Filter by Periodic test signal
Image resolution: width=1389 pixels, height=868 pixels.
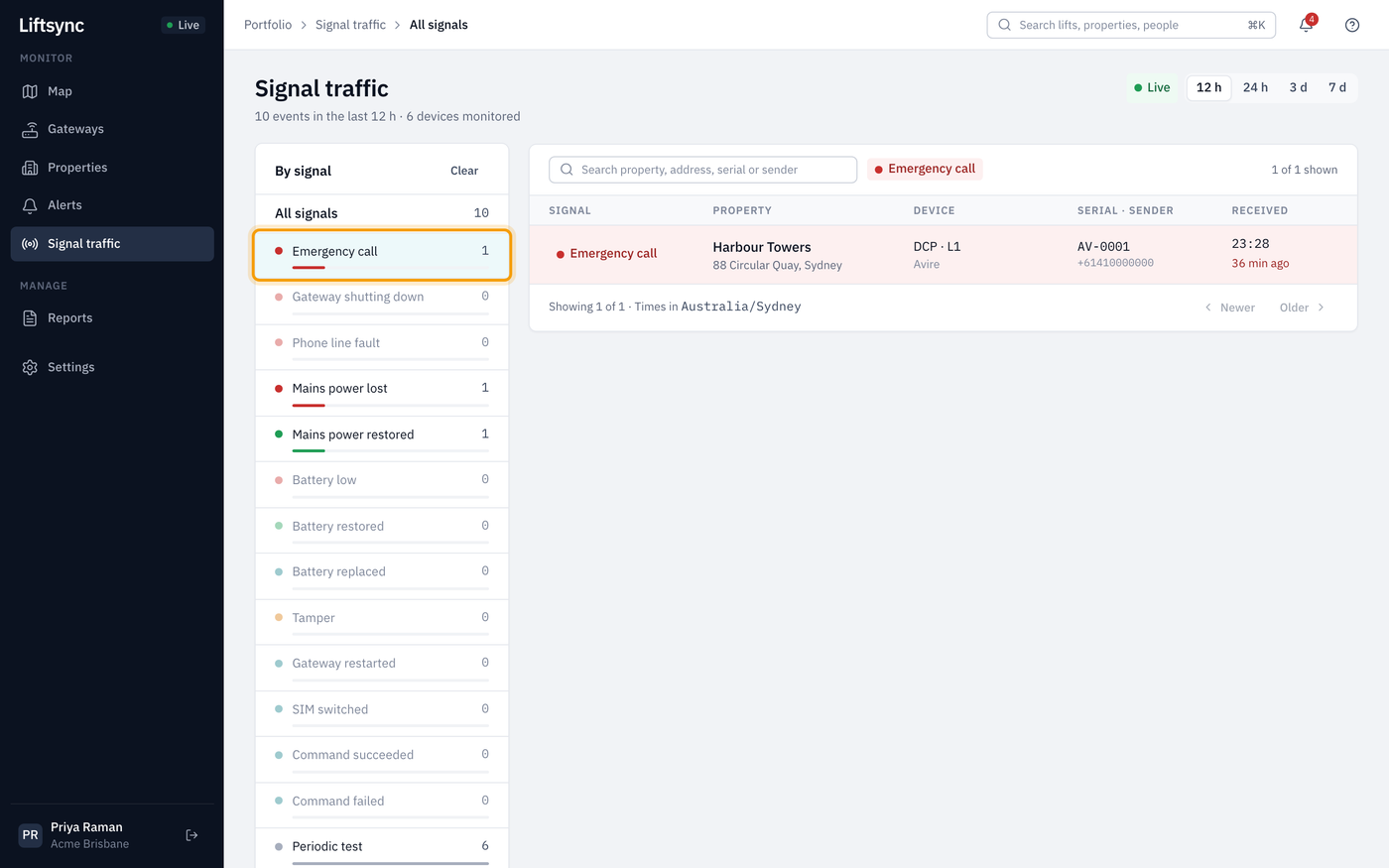[382, 850]
